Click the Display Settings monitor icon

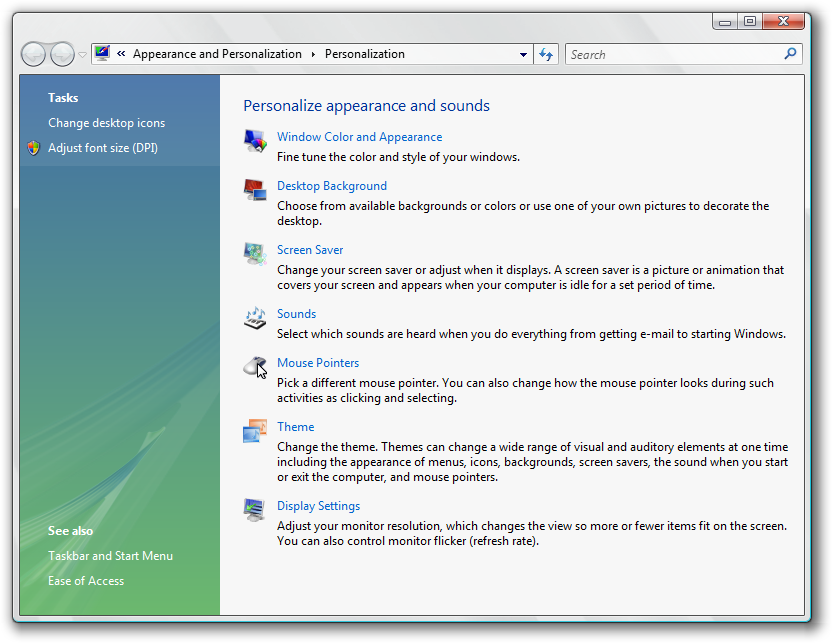tap(255, 510)
